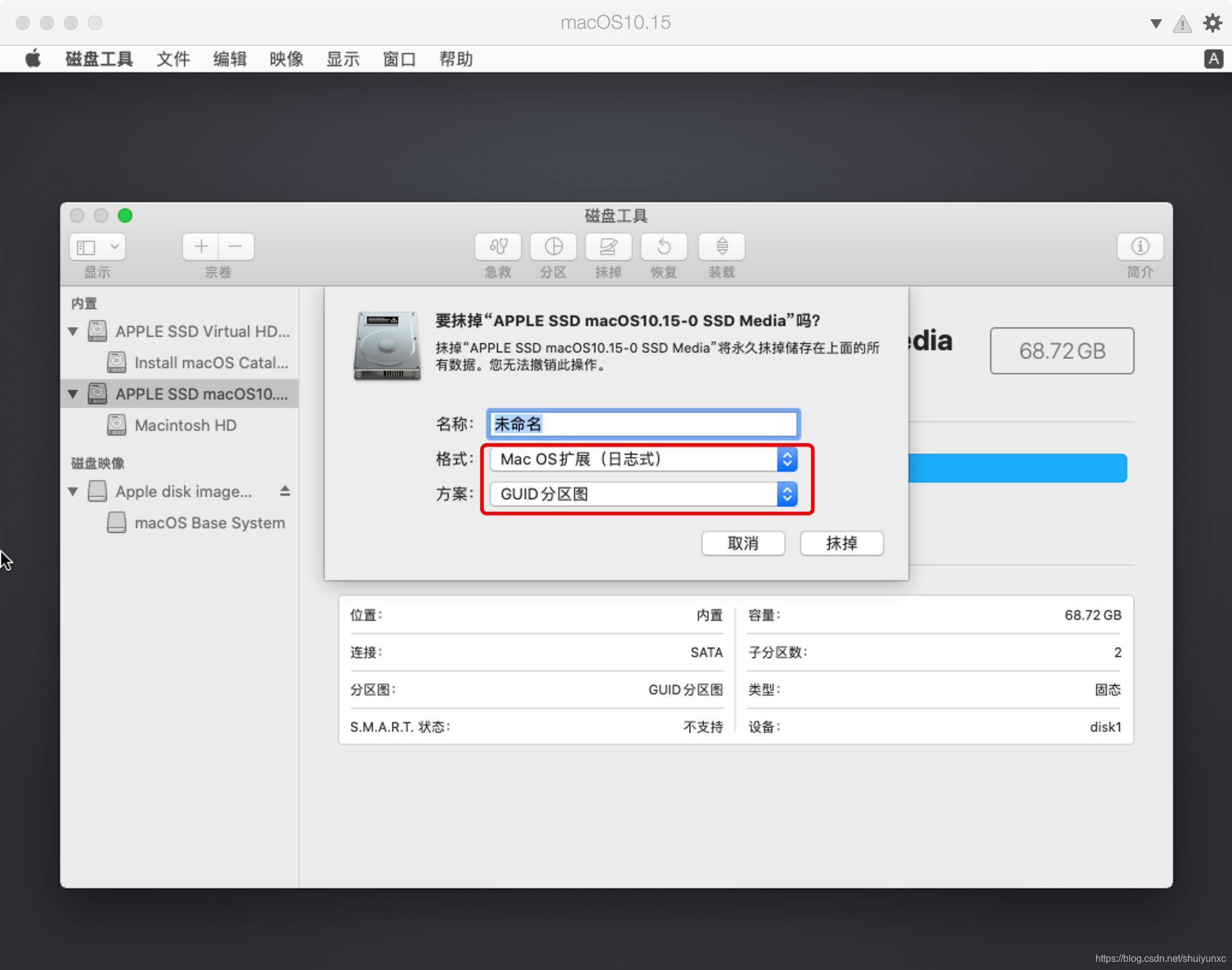The width and height of the screenshot is (1232, 970).
Task: Collapse the APPLE SSD Virtual HD tree
Action: [73, 332]
